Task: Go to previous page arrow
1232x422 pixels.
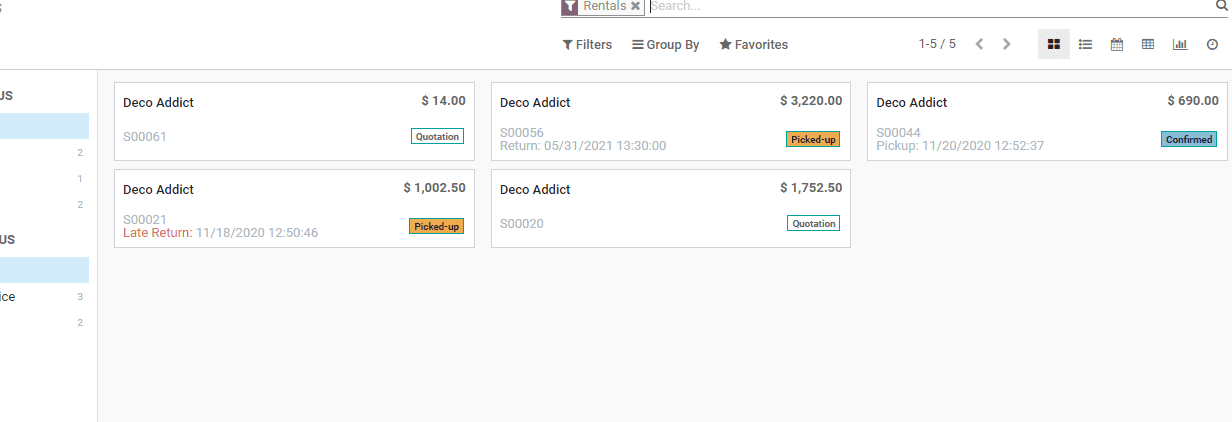Action: tap(979, 44)
